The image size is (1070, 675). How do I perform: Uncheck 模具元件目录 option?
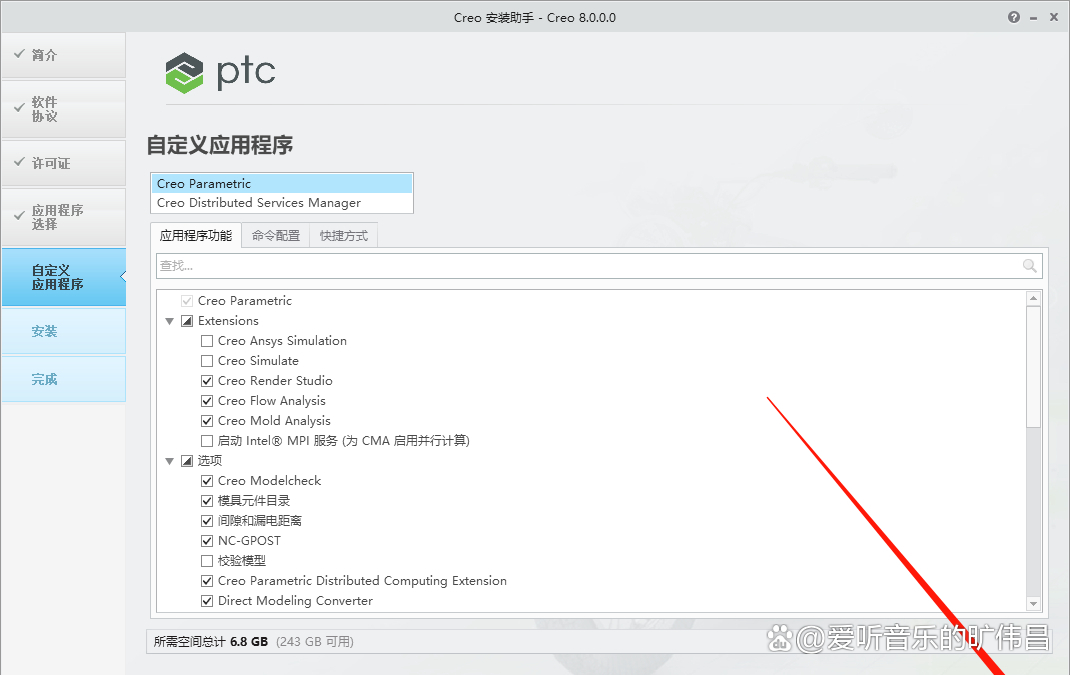click(207, 501)
